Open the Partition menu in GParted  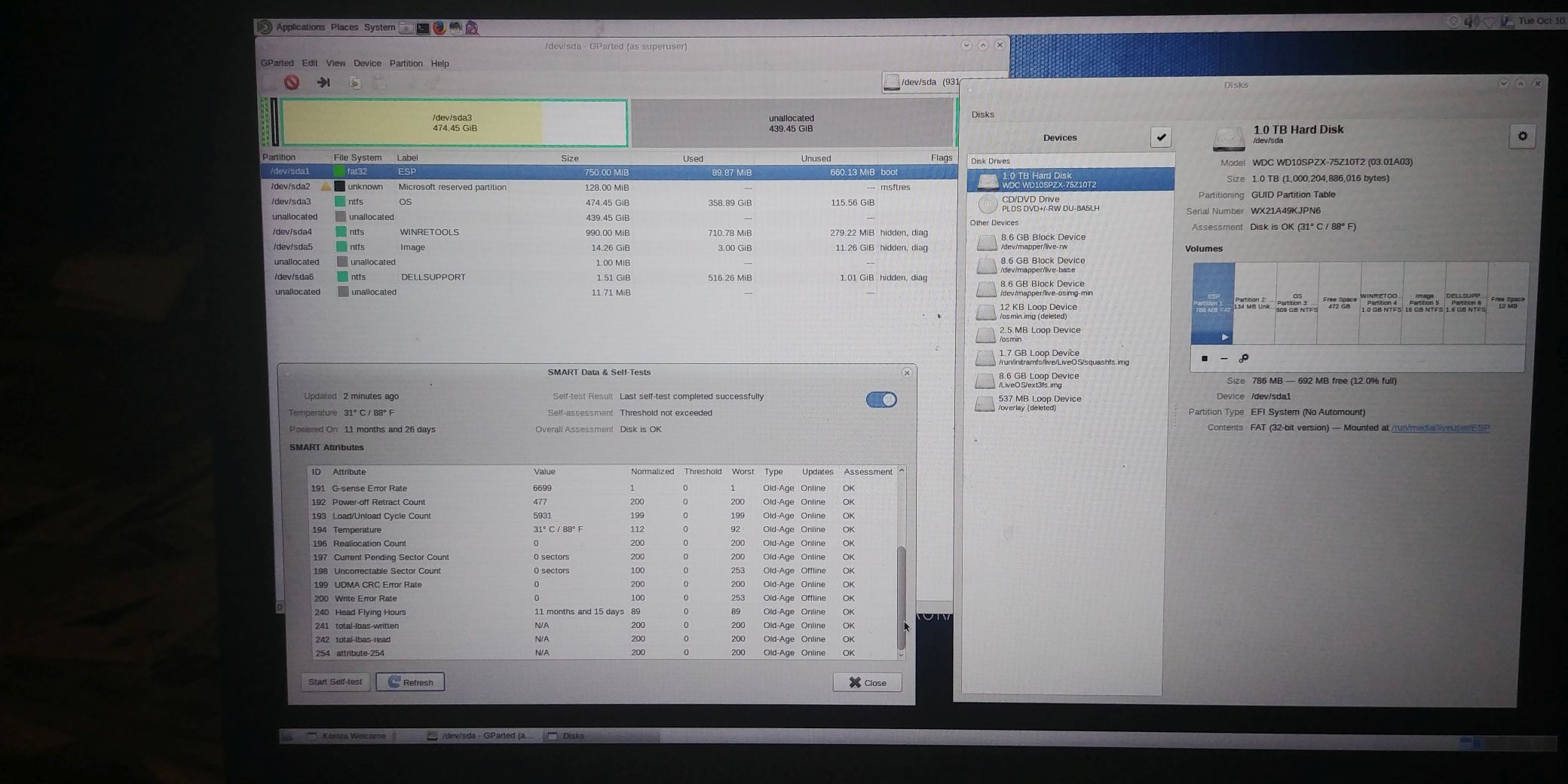click(406, 63)
